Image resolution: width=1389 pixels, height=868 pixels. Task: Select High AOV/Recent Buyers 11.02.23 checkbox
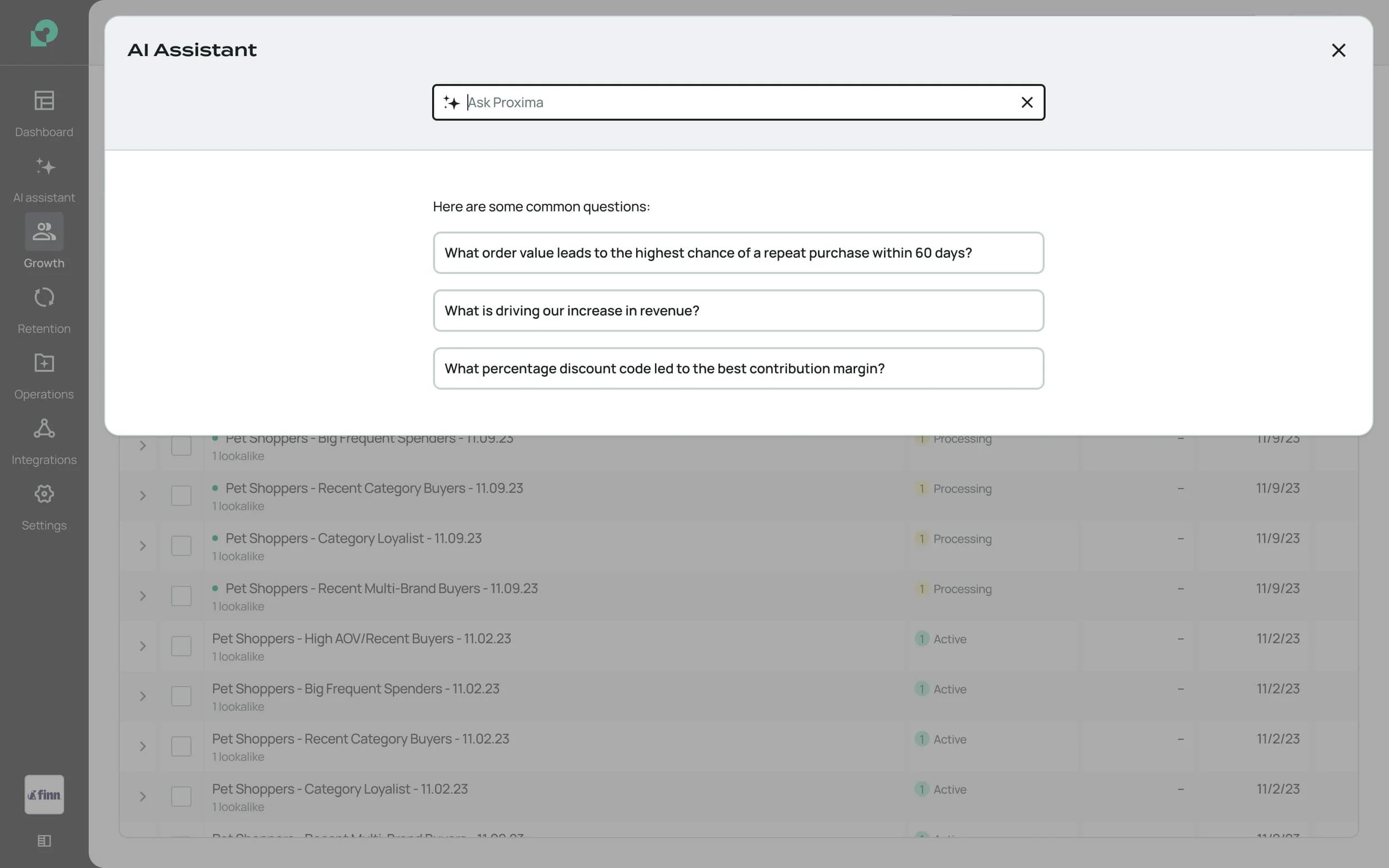pos(182,646)
